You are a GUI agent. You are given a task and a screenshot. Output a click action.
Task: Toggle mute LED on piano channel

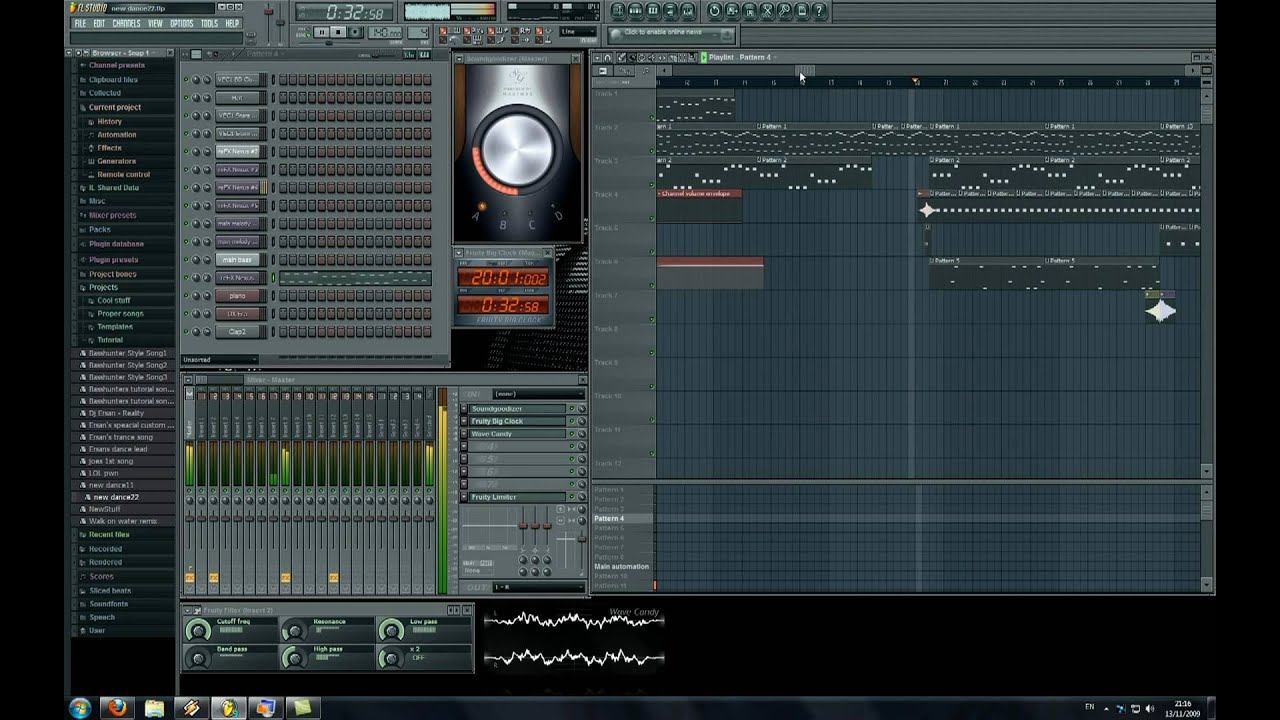pyautogui.click(x=186, y=296)
